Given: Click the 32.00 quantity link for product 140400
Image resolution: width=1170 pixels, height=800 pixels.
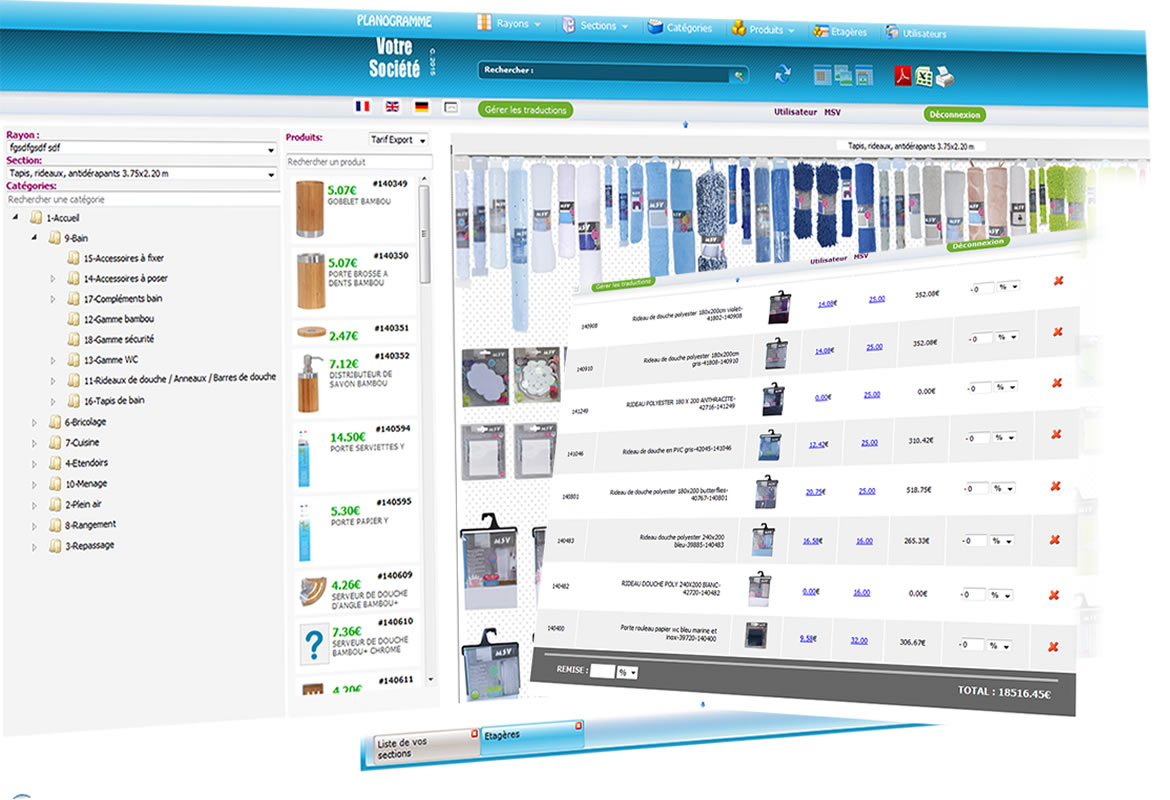Looking at the screenshot, I should [858, 640].
